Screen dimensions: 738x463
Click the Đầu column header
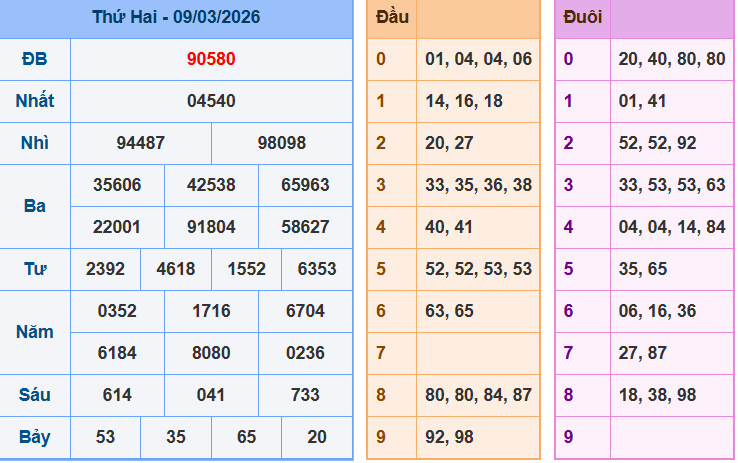392,17
